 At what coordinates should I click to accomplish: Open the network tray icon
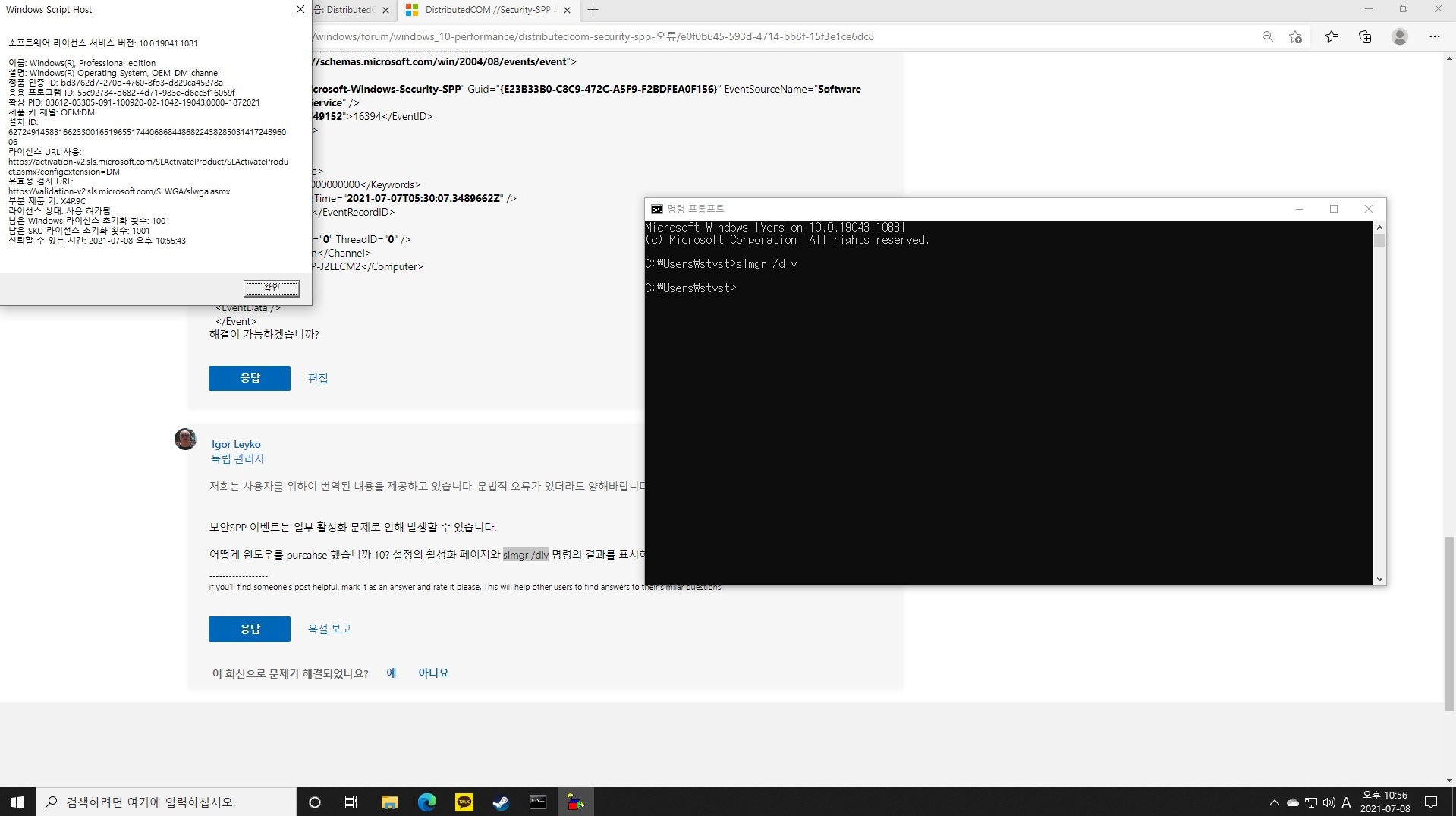[1310, 802]
